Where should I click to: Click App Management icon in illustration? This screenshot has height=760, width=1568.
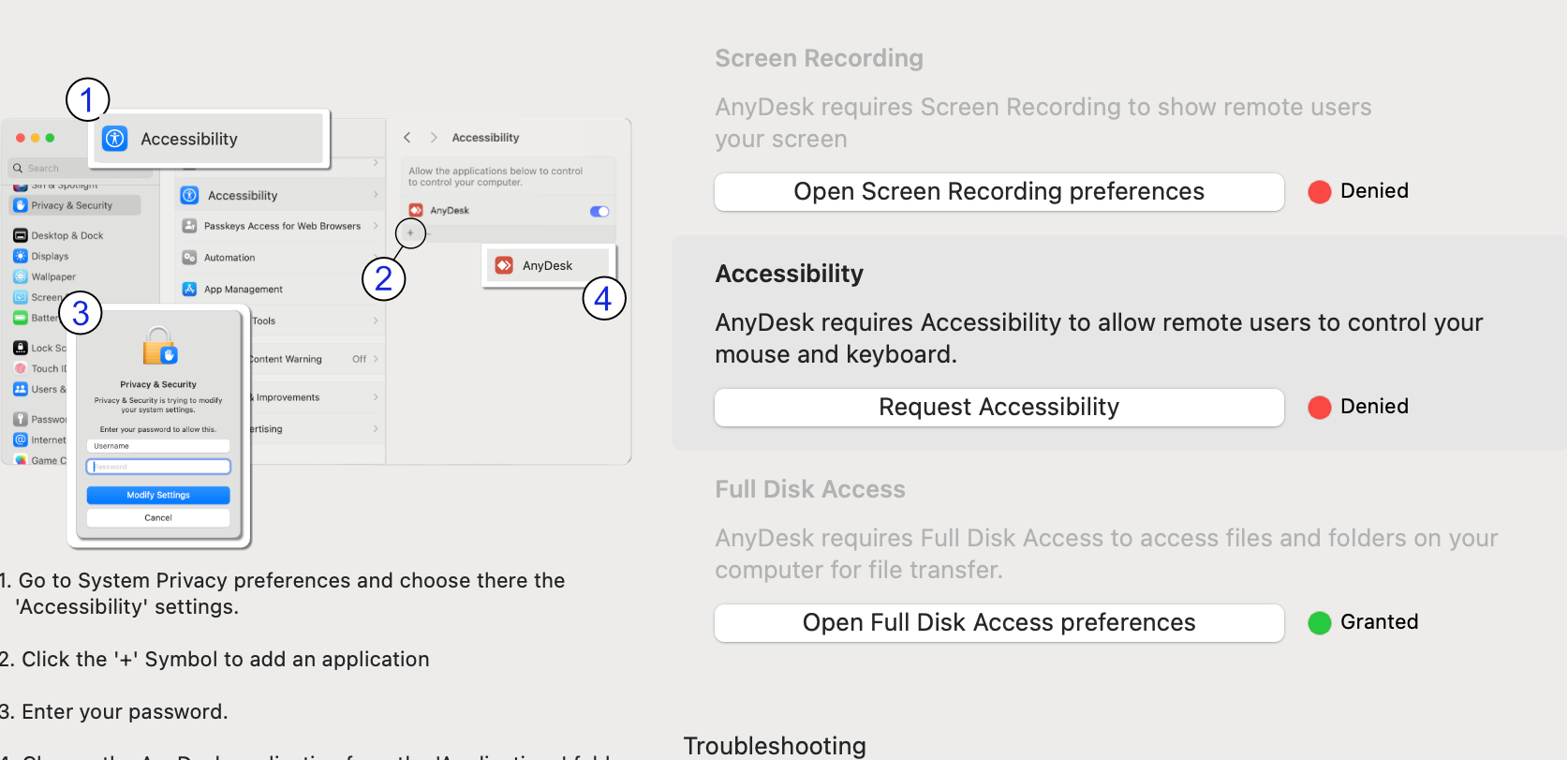pyautogui.click(x=189, y=289)
